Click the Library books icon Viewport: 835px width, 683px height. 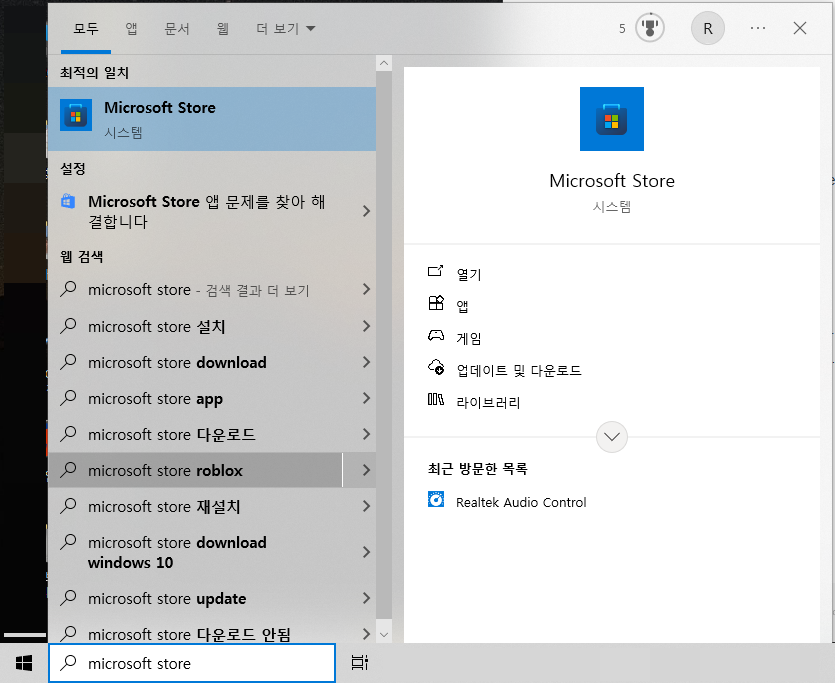[436, 399]
